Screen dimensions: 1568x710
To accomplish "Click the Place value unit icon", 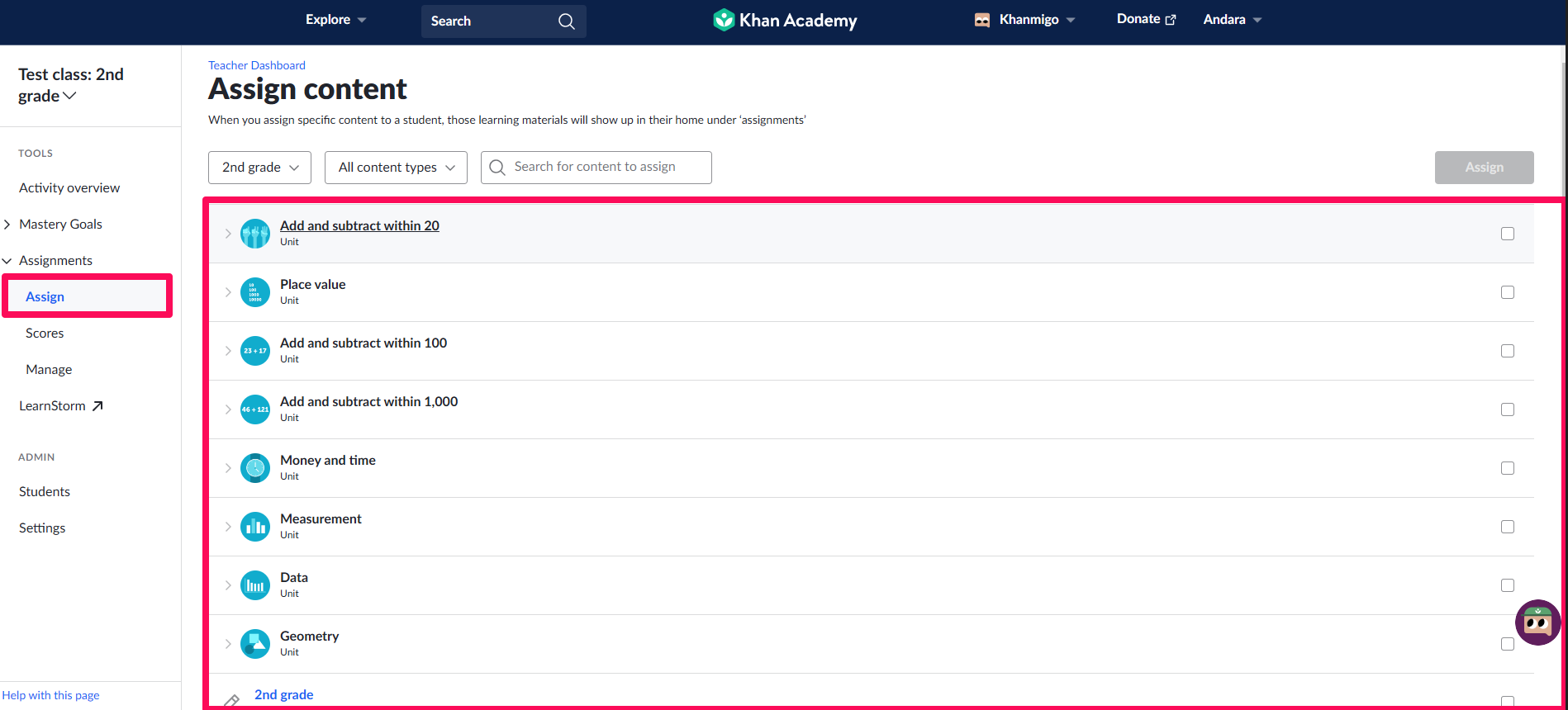I will 255,292.
